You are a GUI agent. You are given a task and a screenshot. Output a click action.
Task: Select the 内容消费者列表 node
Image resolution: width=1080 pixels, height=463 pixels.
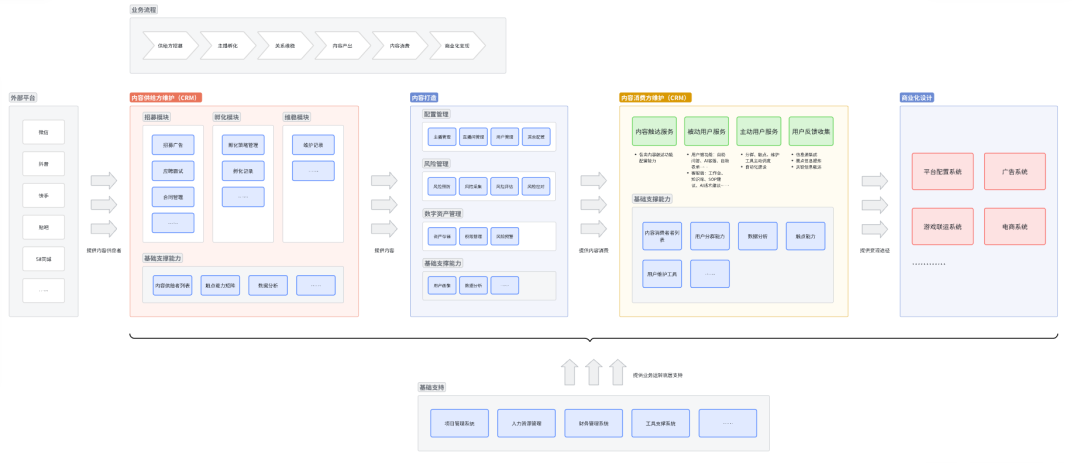click(662, 236)
